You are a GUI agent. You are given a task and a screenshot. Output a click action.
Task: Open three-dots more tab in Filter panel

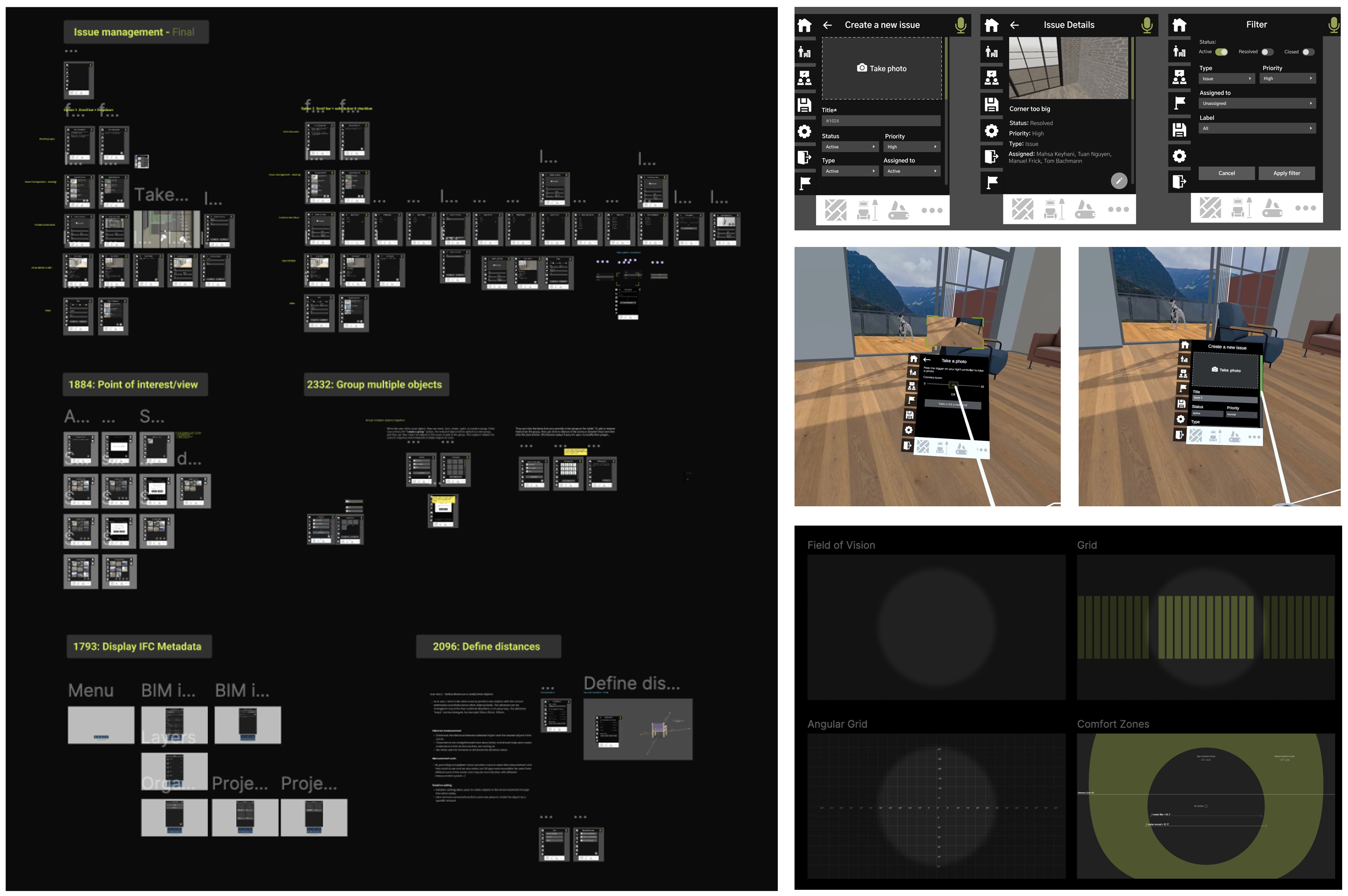point(1305,208)
